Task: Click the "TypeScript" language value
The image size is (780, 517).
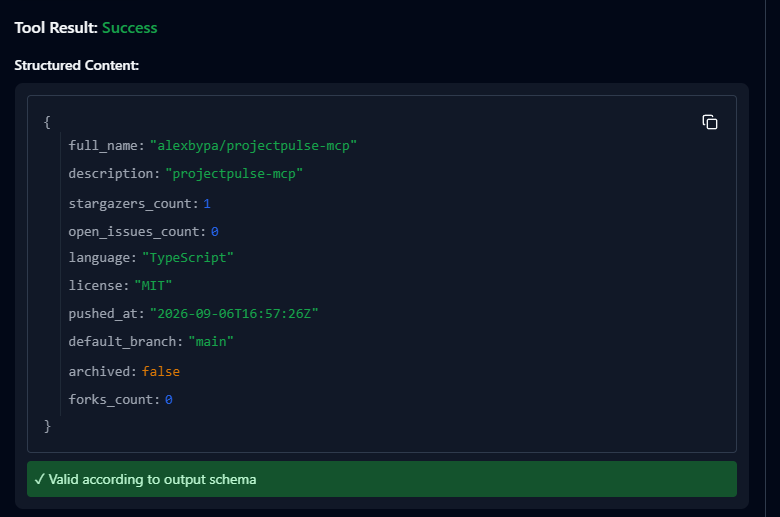Action: [188, 258]
